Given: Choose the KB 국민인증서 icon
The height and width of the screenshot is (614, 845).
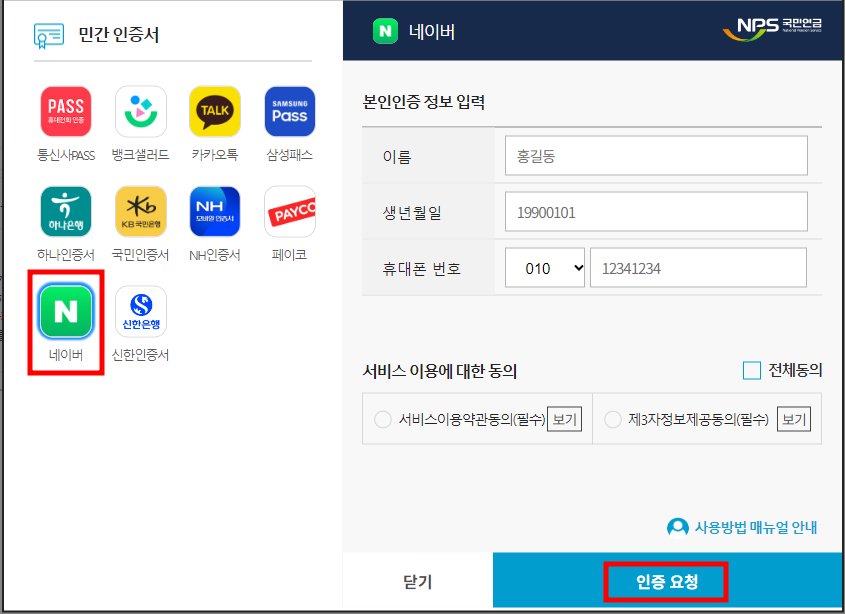Looking at the screenshot, I should [140, 211].
